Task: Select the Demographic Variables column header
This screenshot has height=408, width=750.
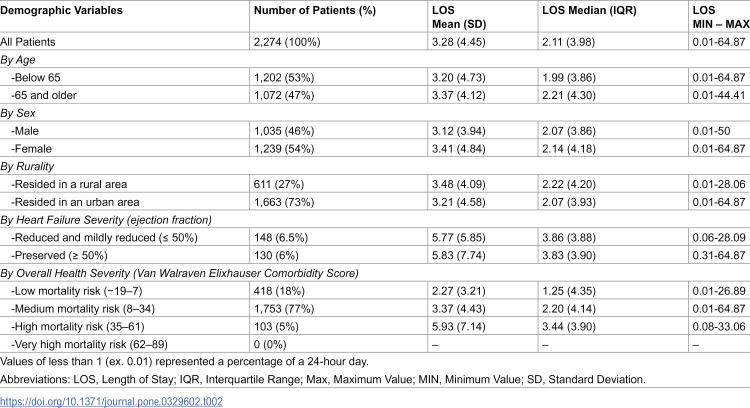Action: (x=61, y=11)
